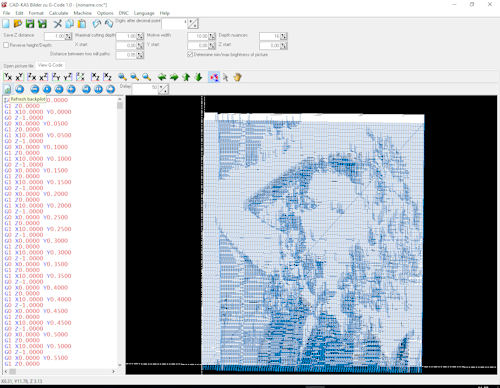This screenshot has width=500, height=388.
Task: Pan view with green left arrow
Action: [x=162, y=77]
